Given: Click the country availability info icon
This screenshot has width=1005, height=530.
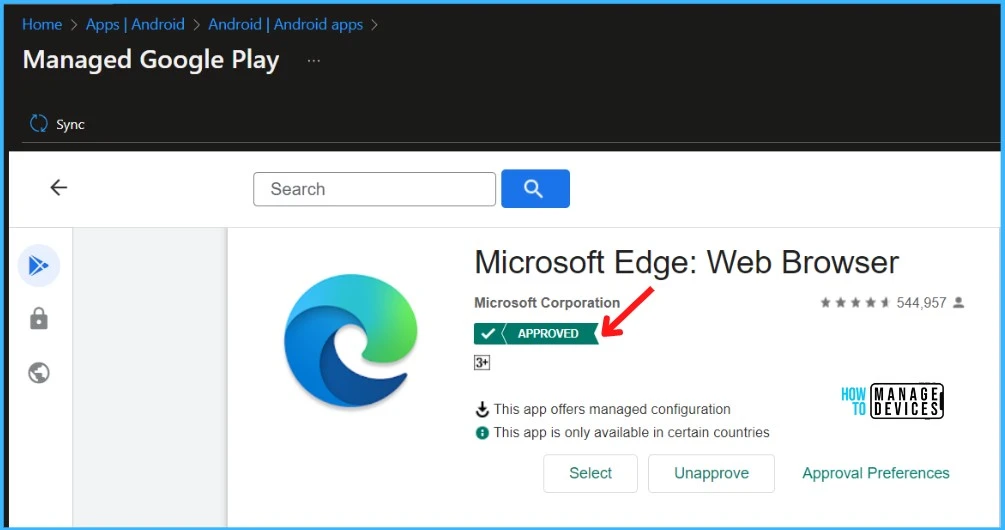Looking at the screenshot, I should (482, 433).
